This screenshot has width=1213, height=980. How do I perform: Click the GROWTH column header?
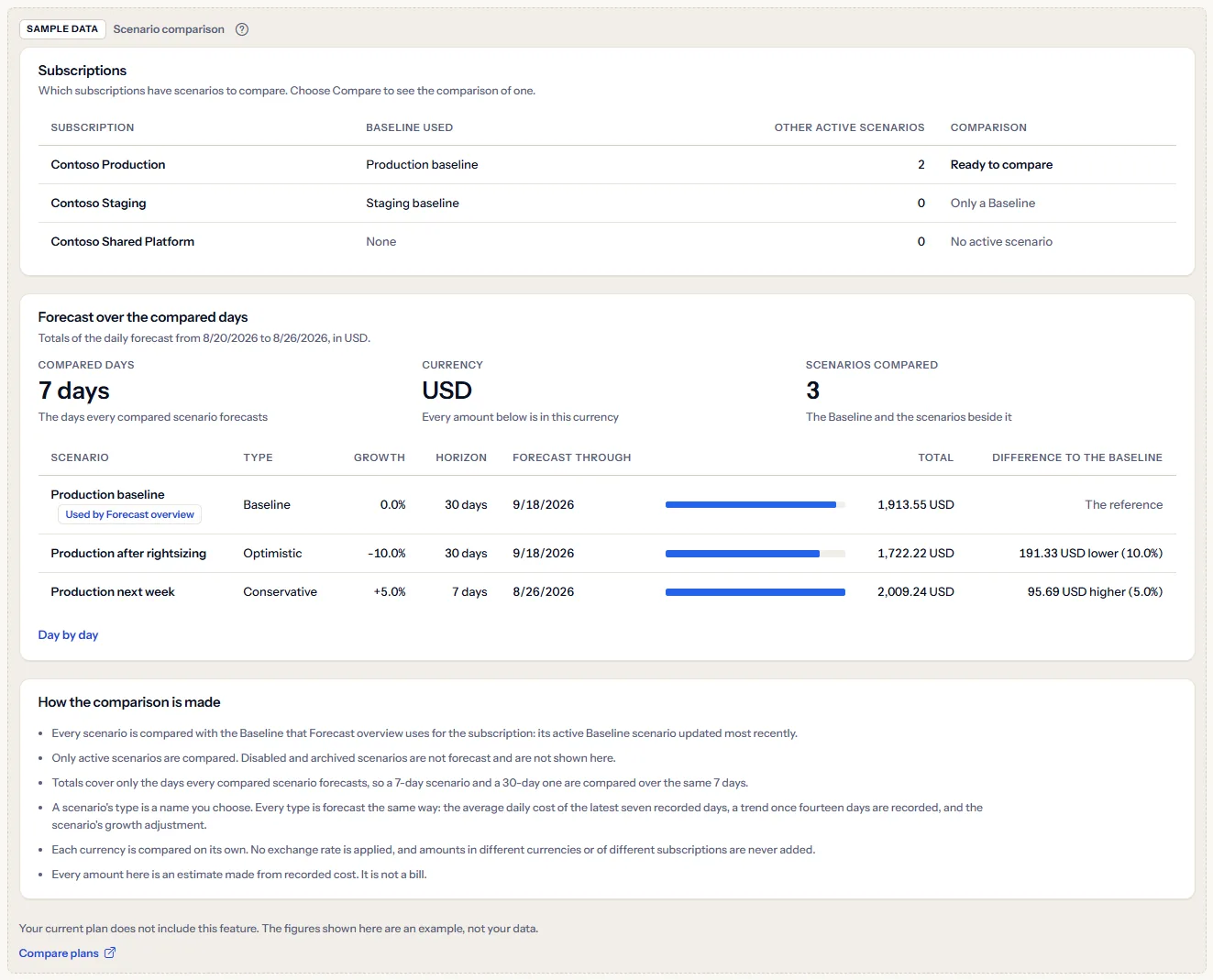380,457
